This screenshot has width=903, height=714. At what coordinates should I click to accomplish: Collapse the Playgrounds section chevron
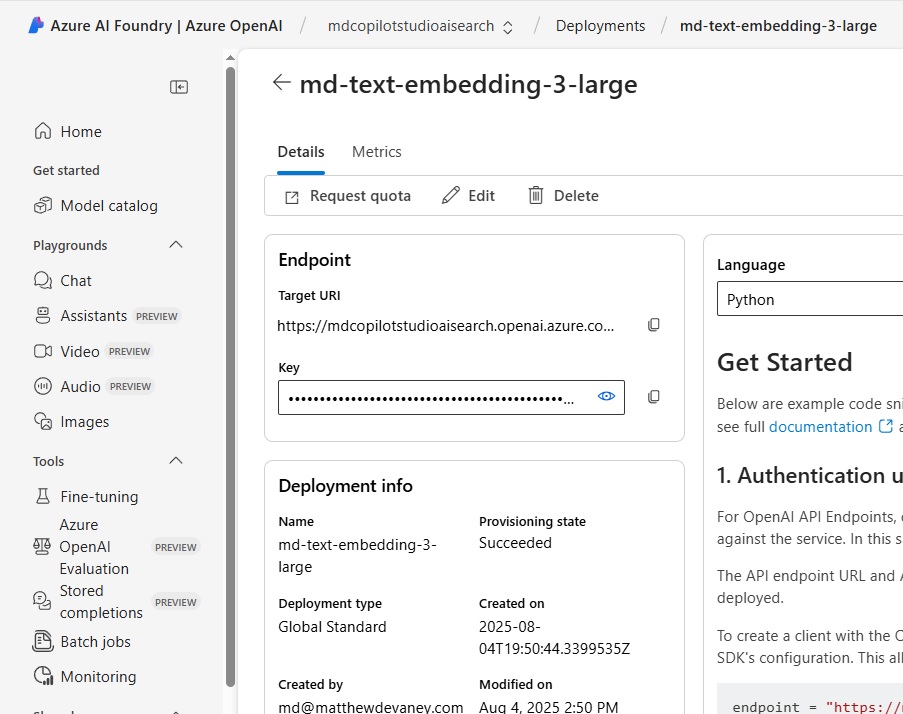point(176,245)
